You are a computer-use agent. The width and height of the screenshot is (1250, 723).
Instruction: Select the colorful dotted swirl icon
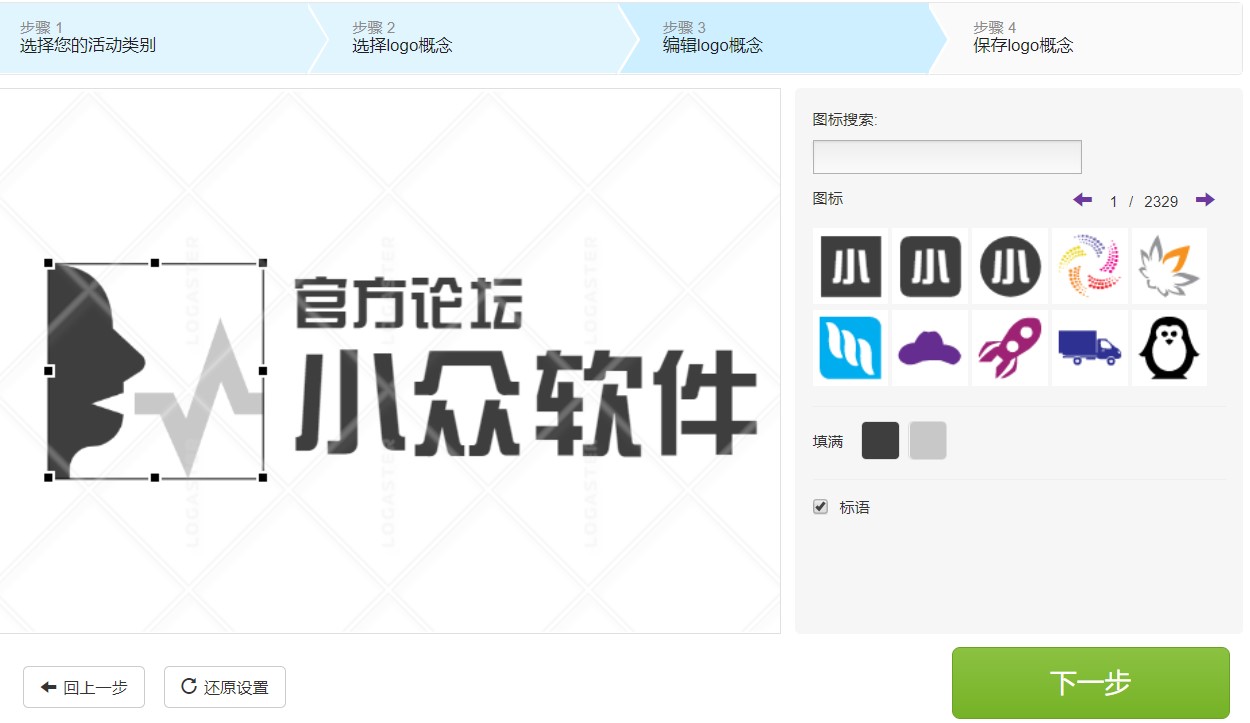tap(1089, 266)
